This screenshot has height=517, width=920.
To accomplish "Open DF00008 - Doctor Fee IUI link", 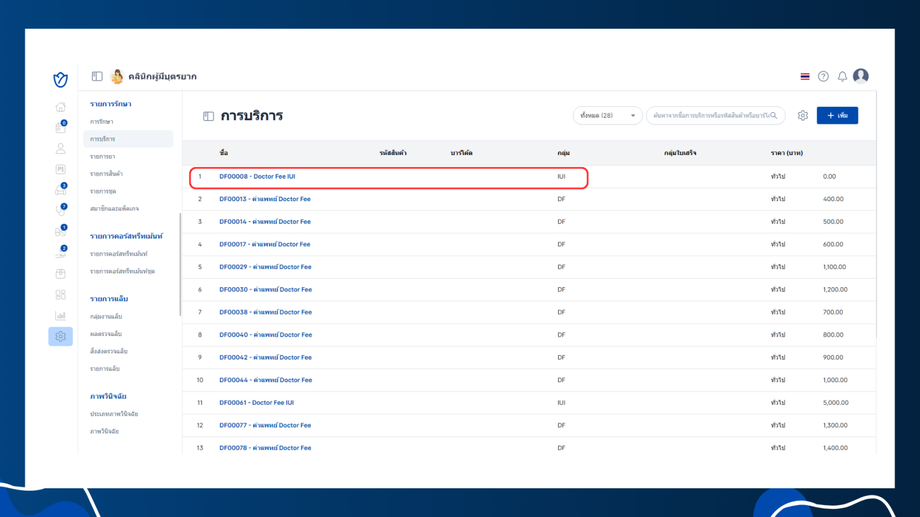I will [x=257, y=177].
